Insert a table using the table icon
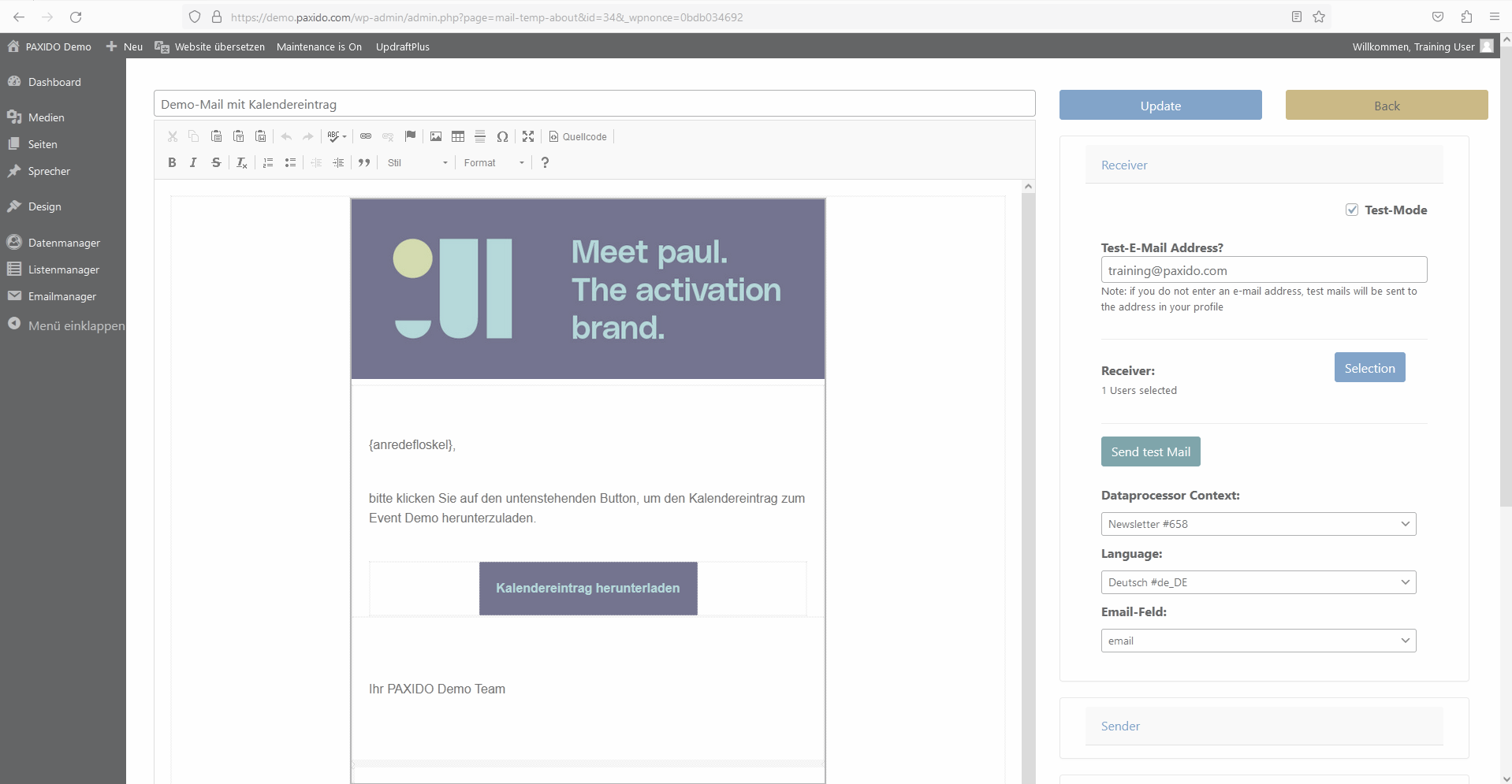This screenshot has height=784, width=1512. (458, 136)
